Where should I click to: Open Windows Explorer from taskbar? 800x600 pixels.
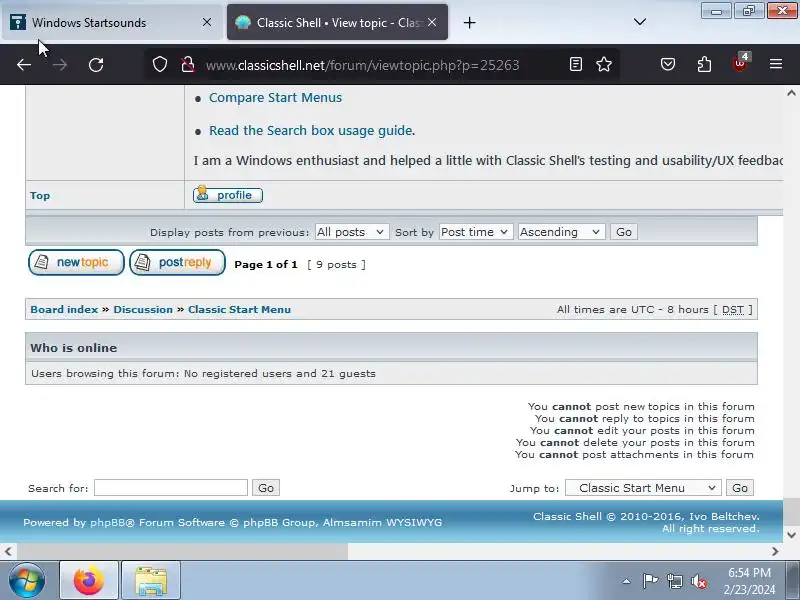coord(151,581)
